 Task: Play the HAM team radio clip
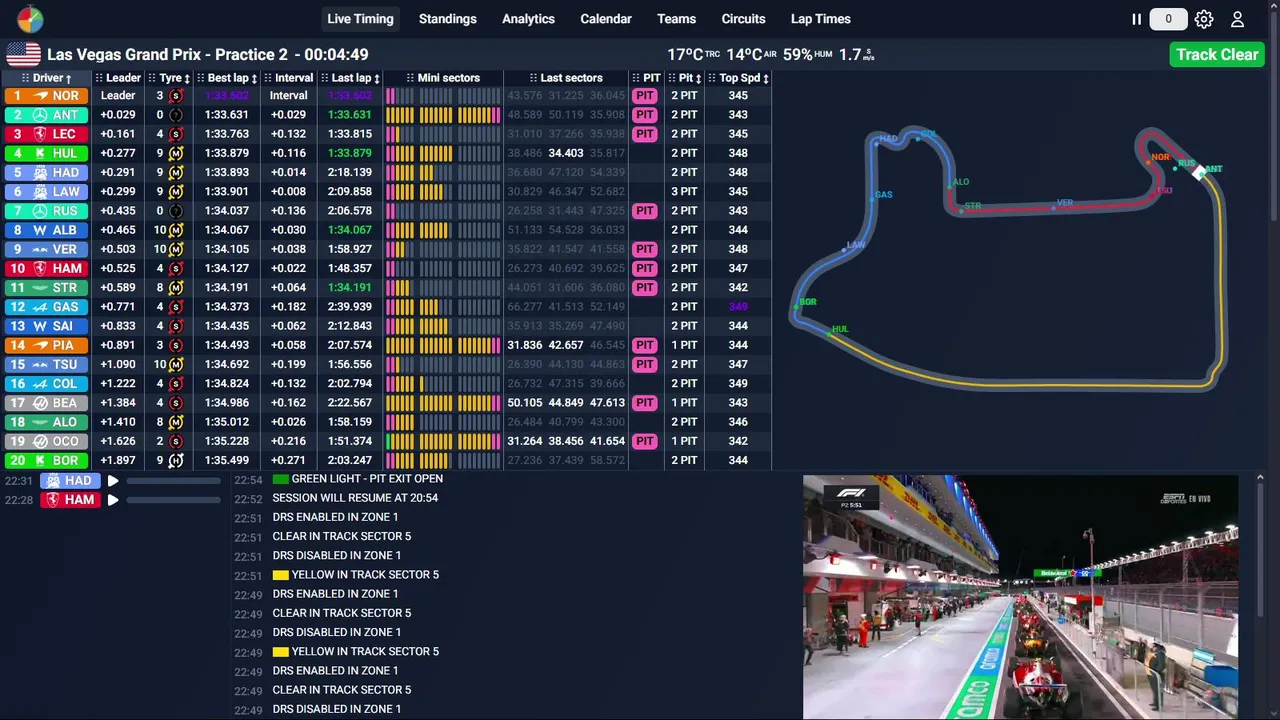coord(113,500)
